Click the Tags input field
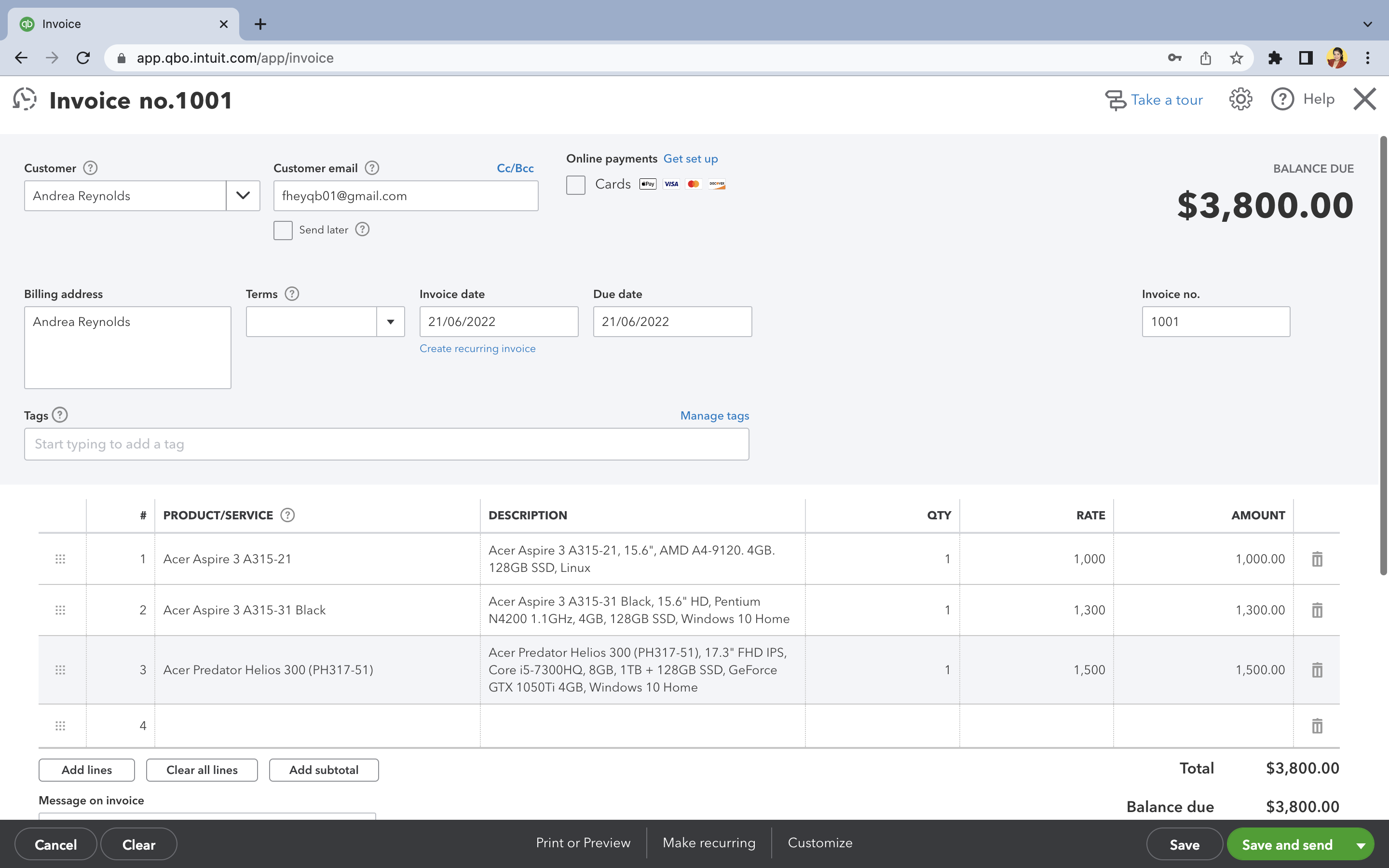 coord(386,444)
